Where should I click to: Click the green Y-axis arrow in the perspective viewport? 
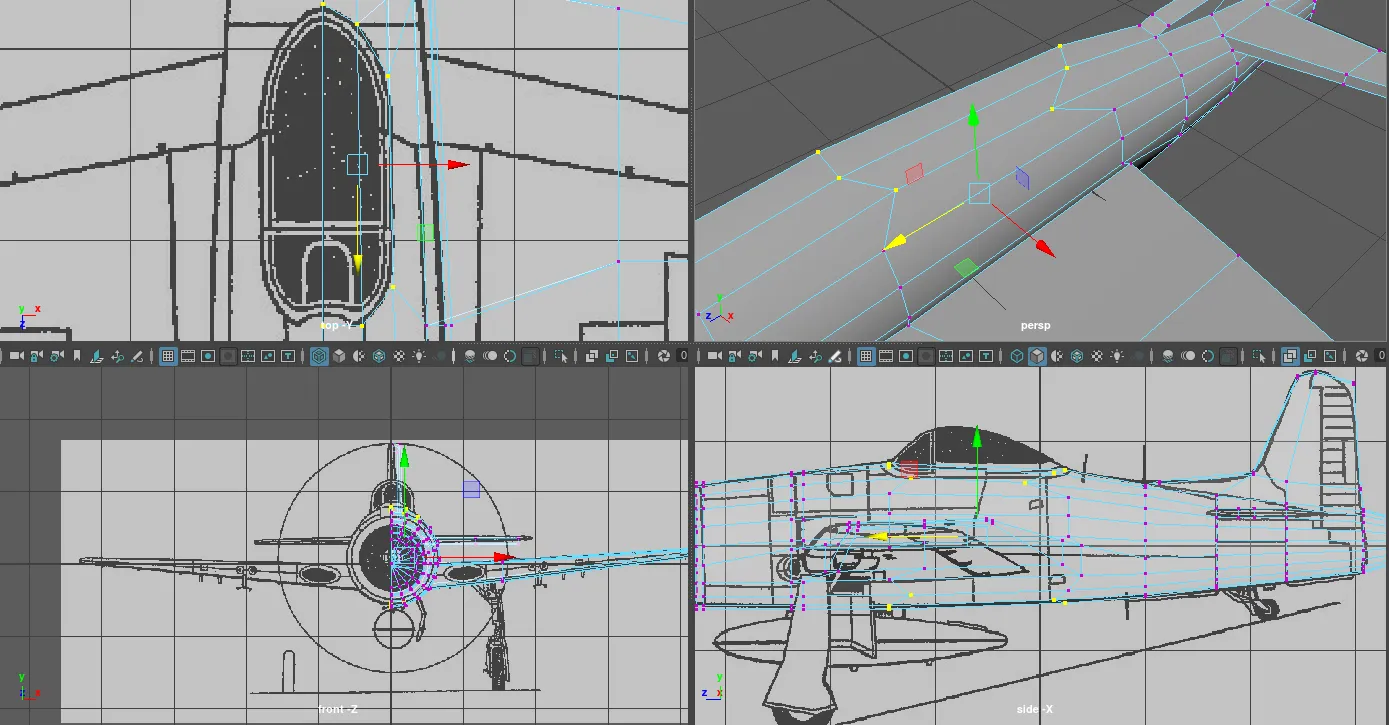[973, 116]
